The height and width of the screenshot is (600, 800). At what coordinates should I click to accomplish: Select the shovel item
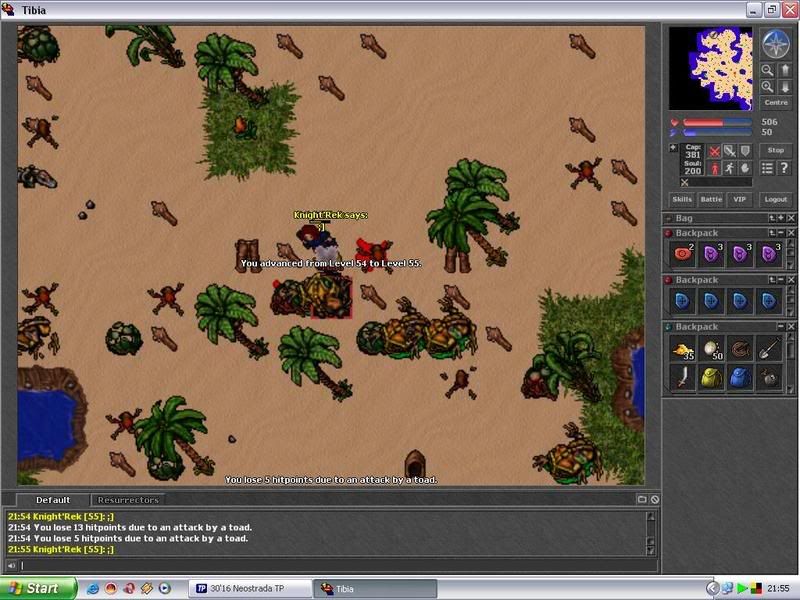[769, 349]
